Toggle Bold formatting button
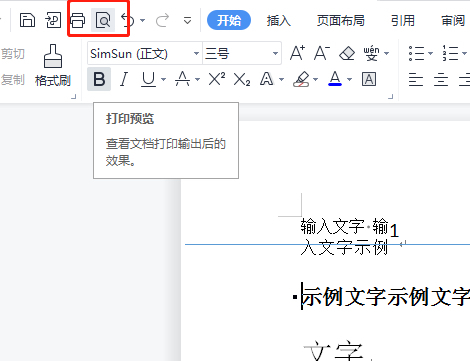Viewport: 470px width, 361px height. click(x=99, y=79)
